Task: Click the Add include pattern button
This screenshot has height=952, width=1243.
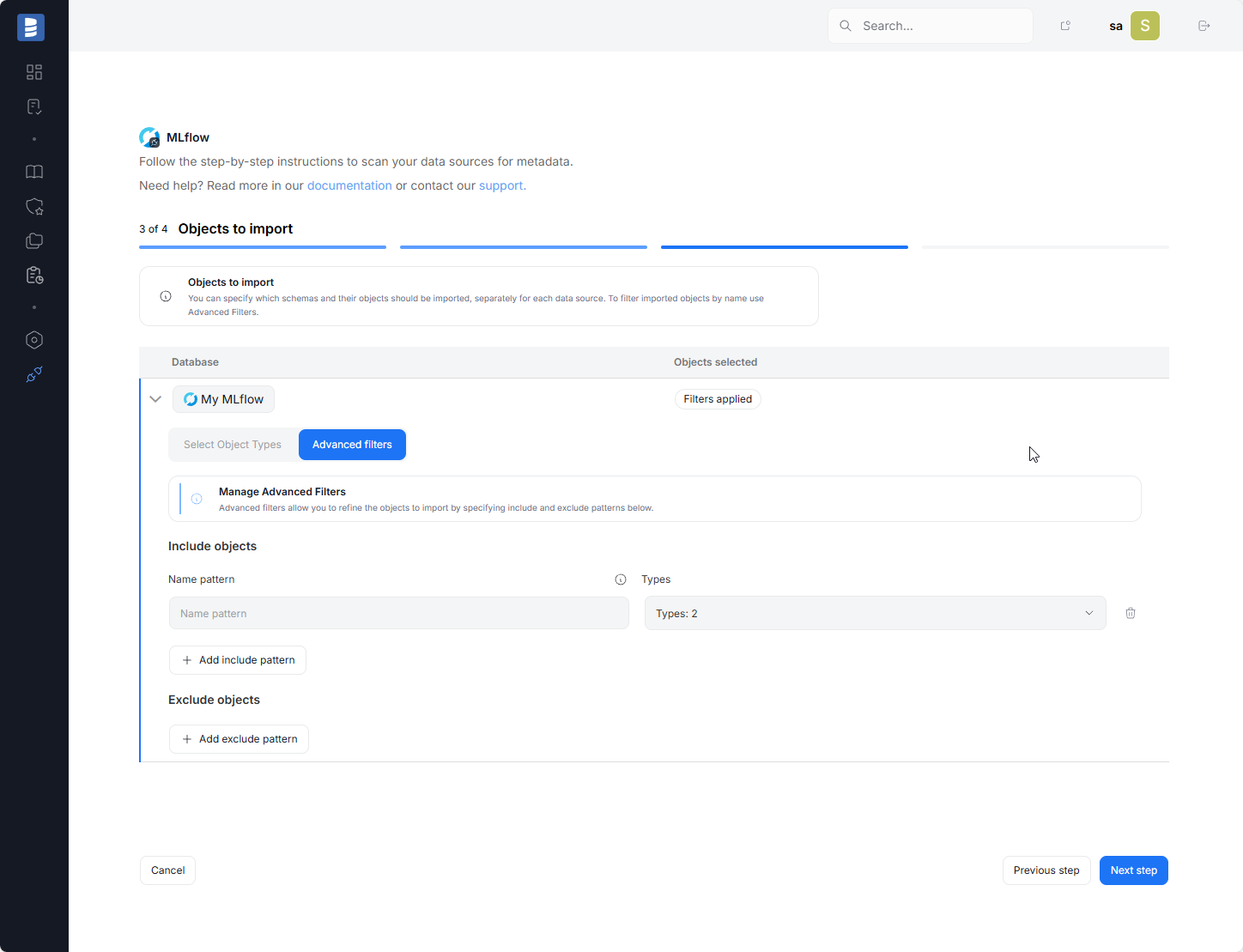Action: click(x=238, y=660)
